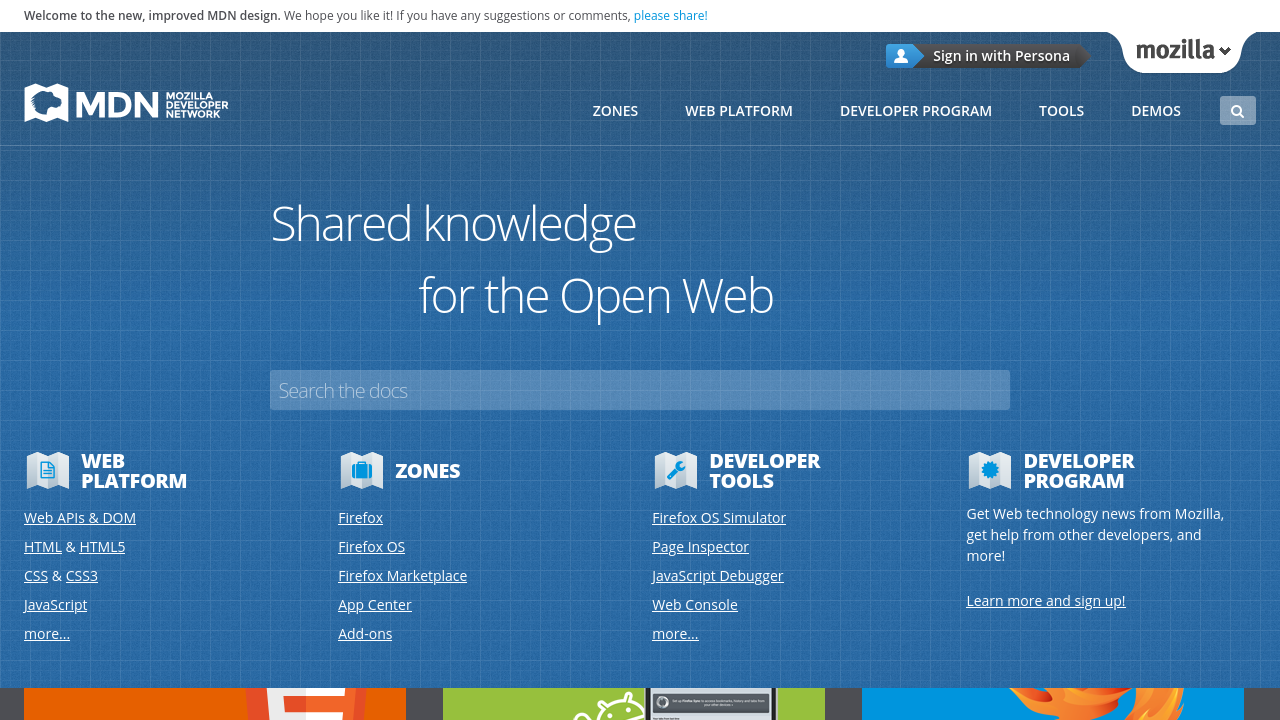Expand the mozilla dropdown tab
The height and width of the screenshot is (720, 1280).
coord(1183,50)
